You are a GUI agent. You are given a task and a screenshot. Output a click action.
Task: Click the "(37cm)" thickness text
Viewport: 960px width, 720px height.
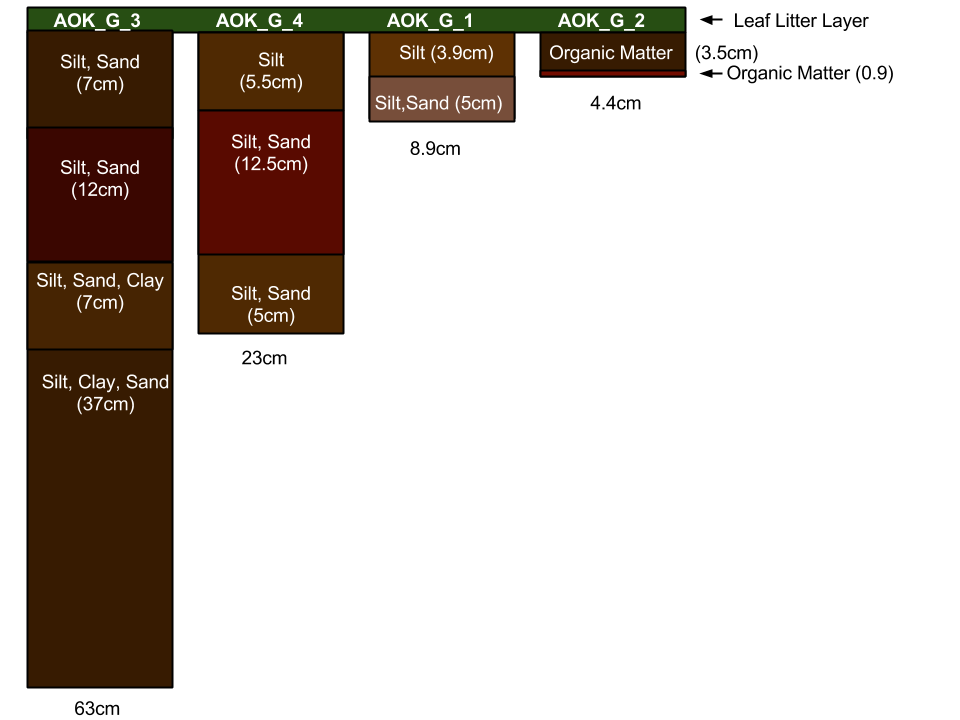pos(105,404)
